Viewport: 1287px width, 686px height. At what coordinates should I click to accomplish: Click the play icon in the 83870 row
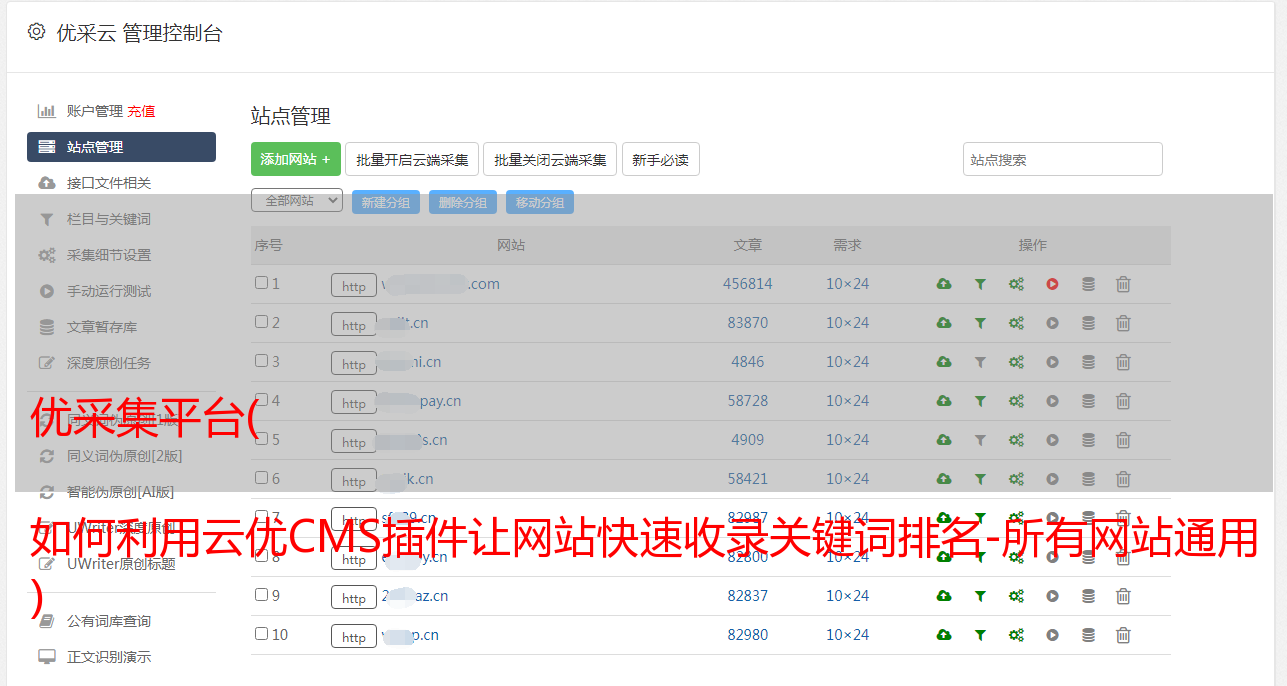1052,323
